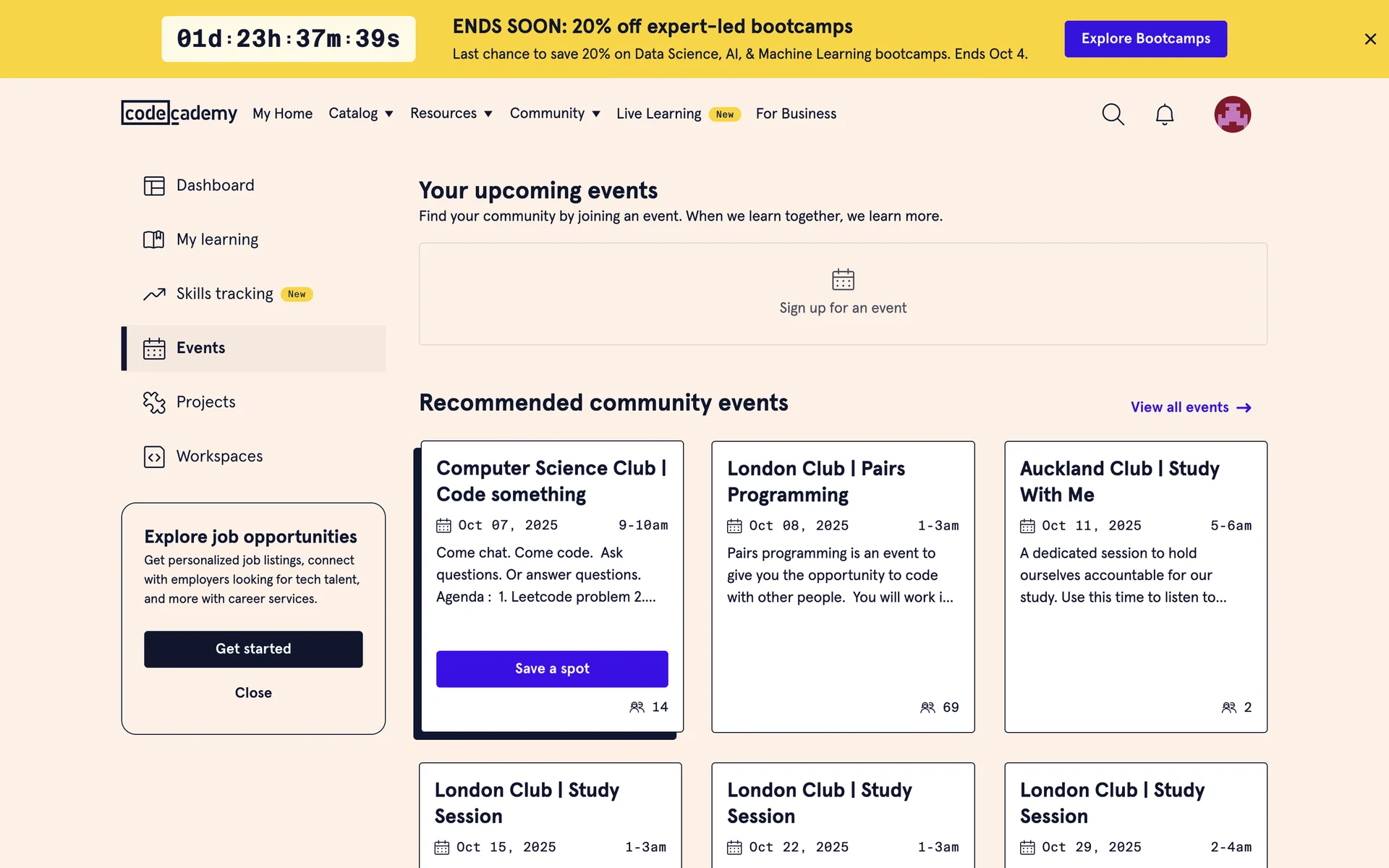Expand the Catalog dropdown menu
The height and width of the screenshot is (868, 1389).
pyautogui.click(x=360, y=114)
